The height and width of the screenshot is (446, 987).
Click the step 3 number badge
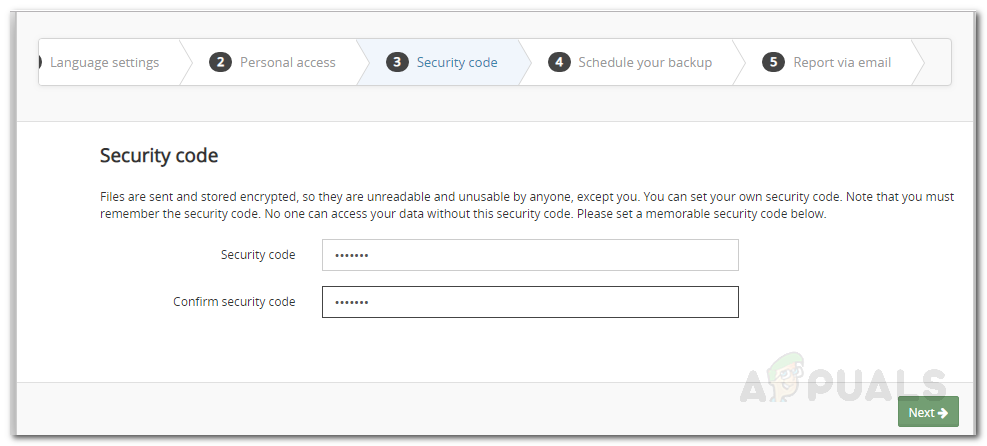397,62
